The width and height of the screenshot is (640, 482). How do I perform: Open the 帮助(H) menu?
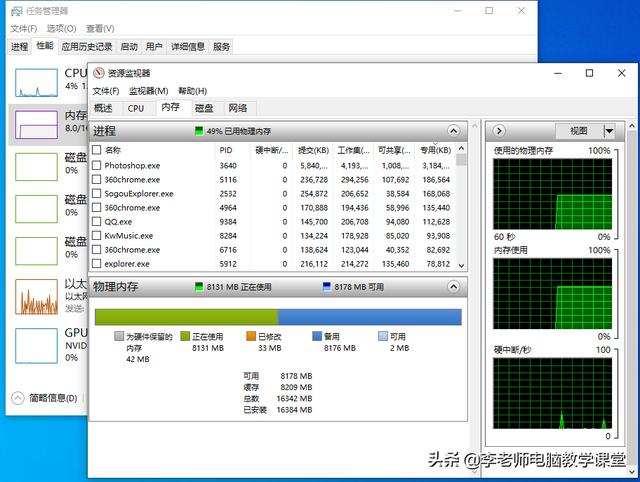193,91
